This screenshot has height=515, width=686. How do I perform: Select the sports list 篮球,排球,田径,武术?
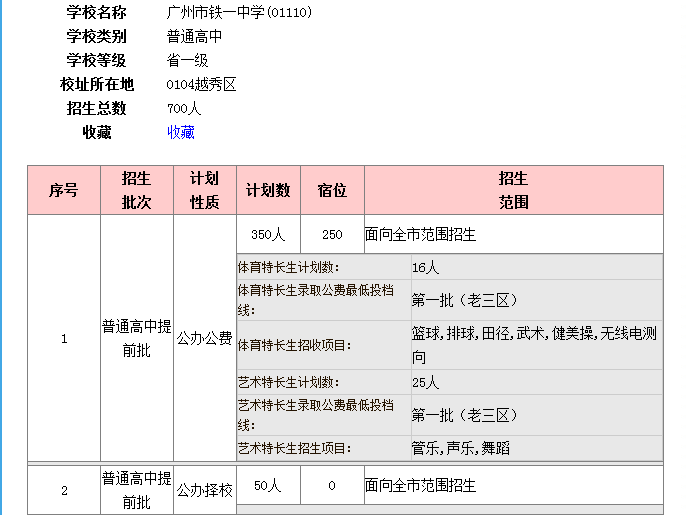(534, 346)
